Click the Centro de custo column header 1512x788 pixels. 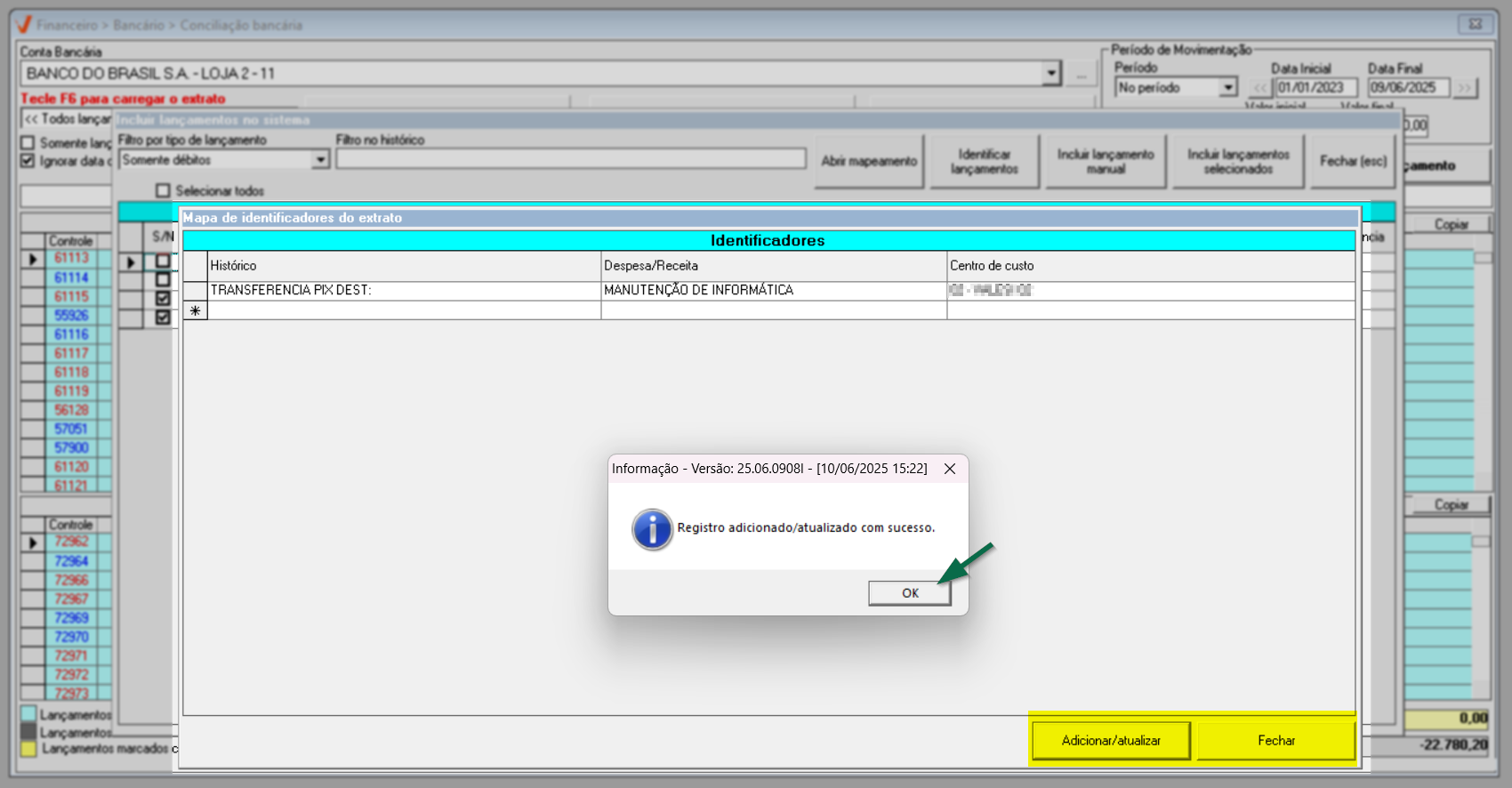click(x=1151, y=266)
